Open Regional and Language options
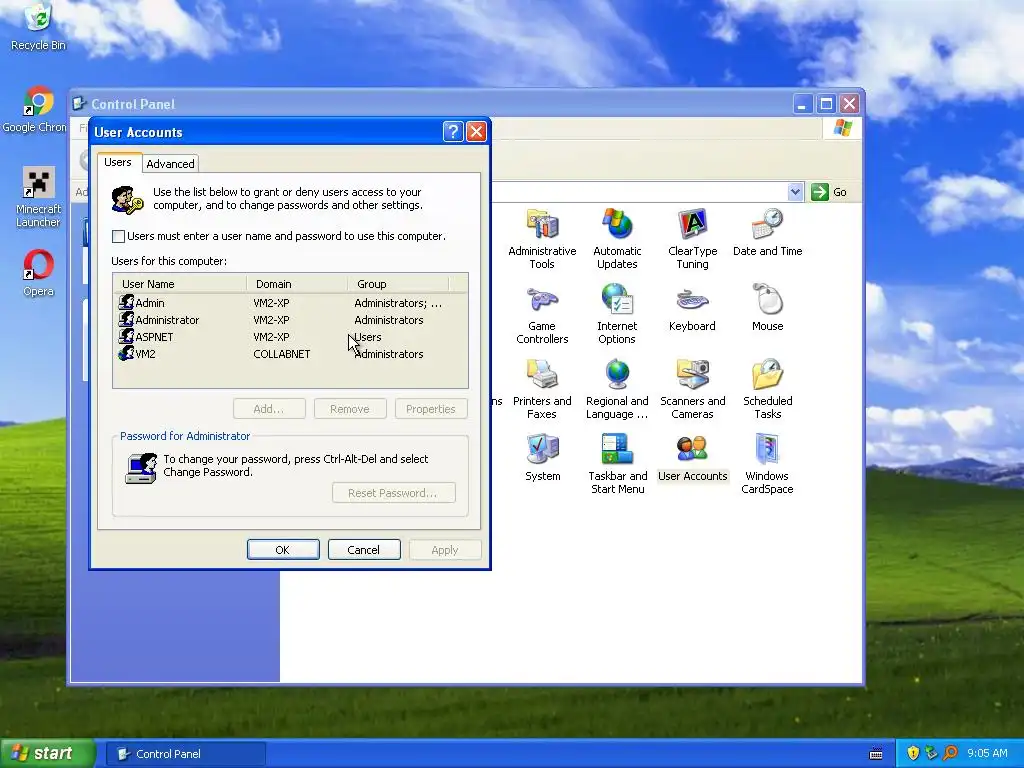This screenshot has height=768, width=1024. [x=617, y=389]
